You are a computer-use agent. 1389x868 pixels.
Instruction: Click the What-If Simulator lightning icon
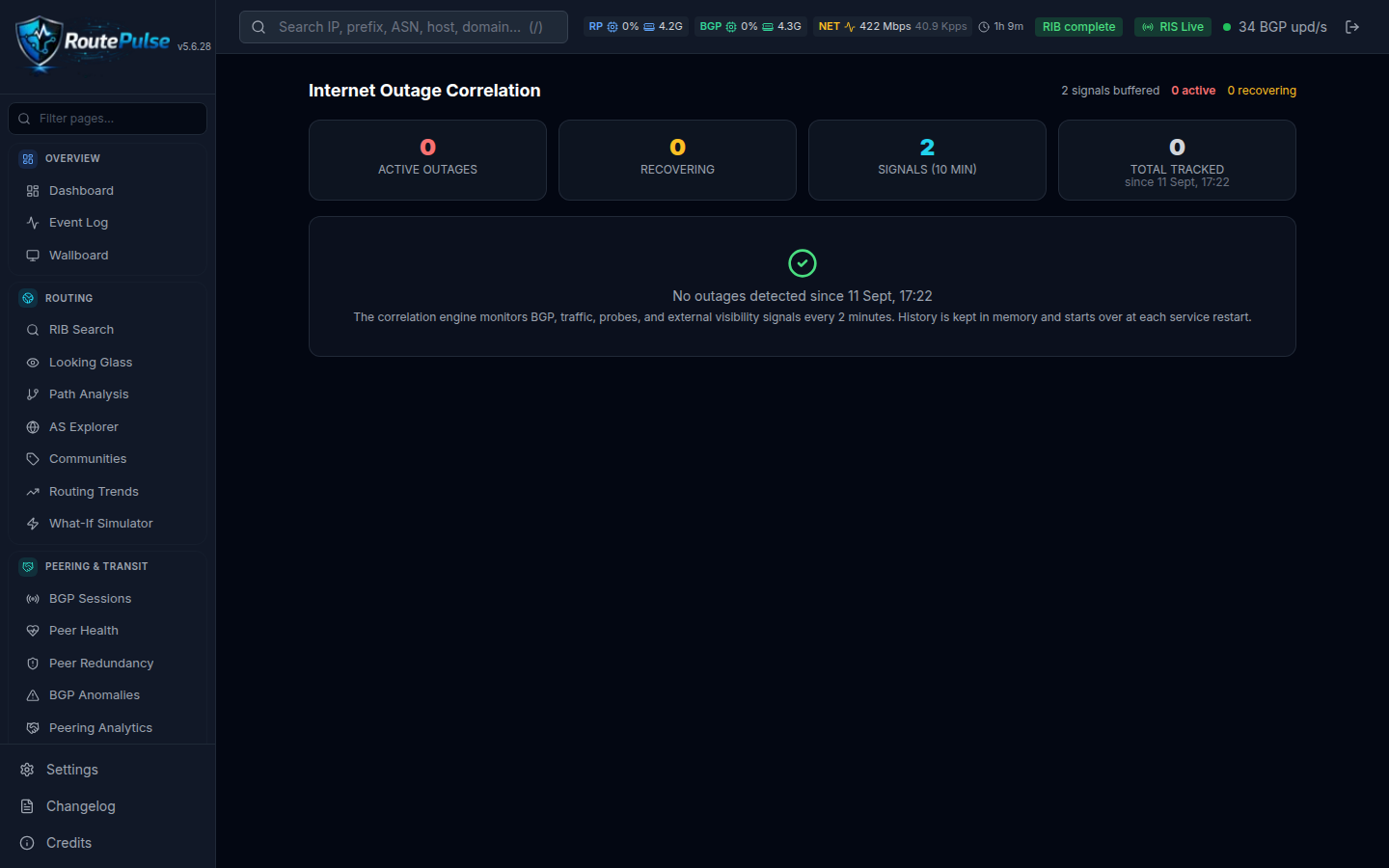pos(33,524)
